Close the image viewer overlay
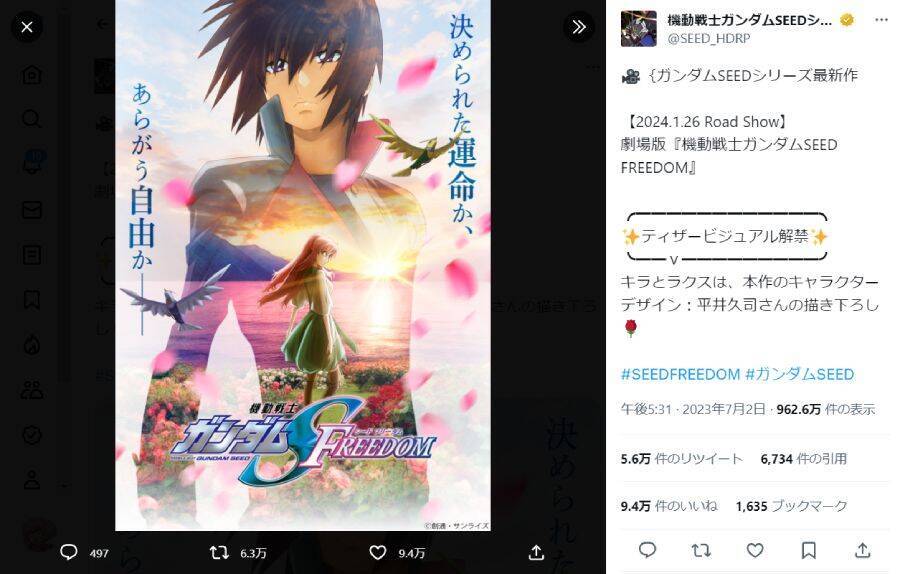The height and width of the screenshot is (574, 900). (x=27, y=27)
